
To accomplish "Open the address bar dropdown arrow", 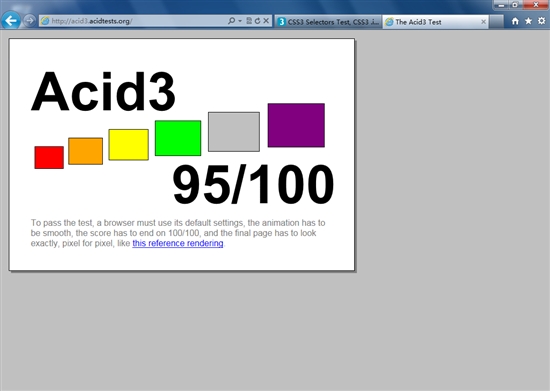I will (x=240, y=21).
